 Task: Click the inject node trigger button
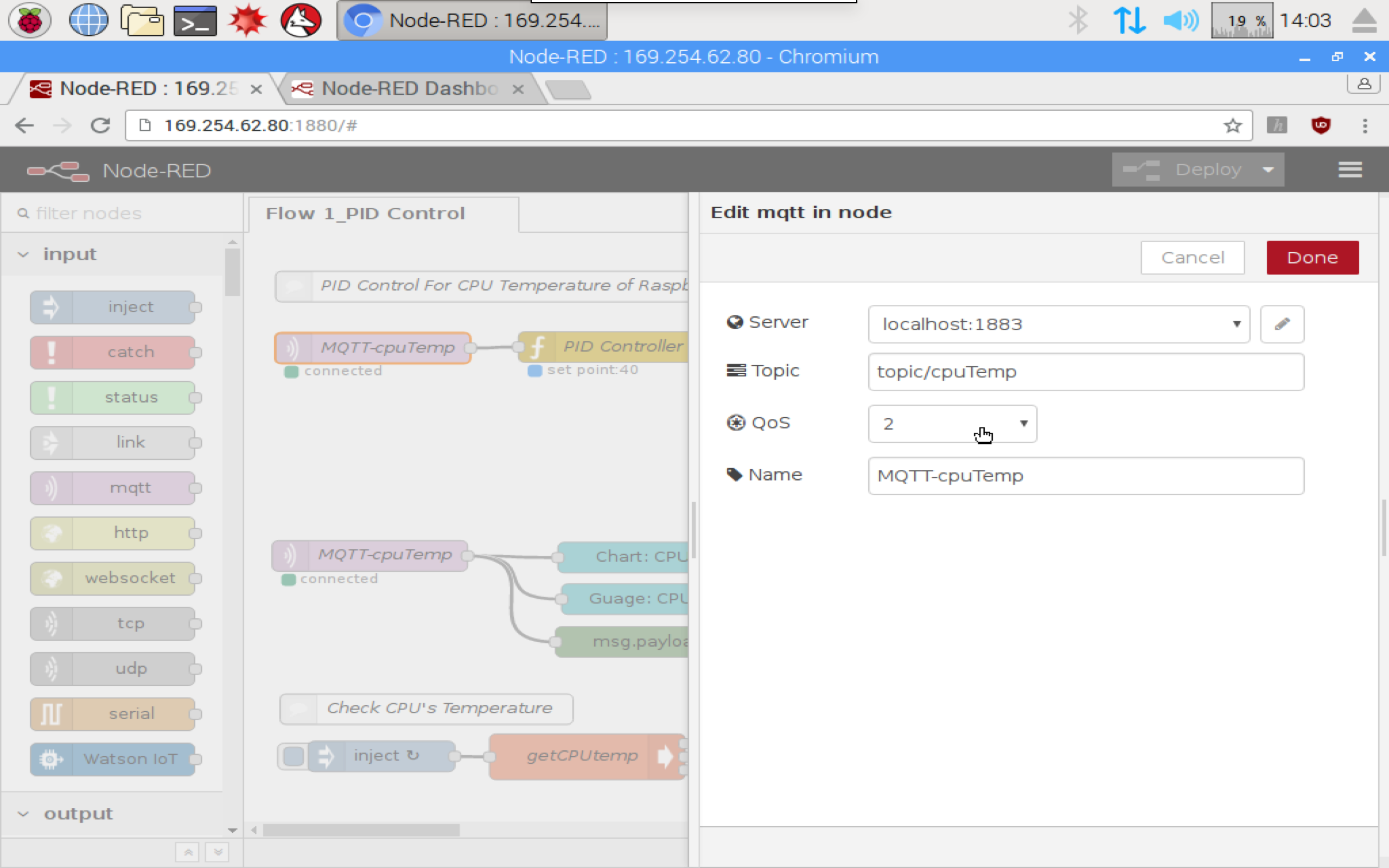click(x=294, y=757)
